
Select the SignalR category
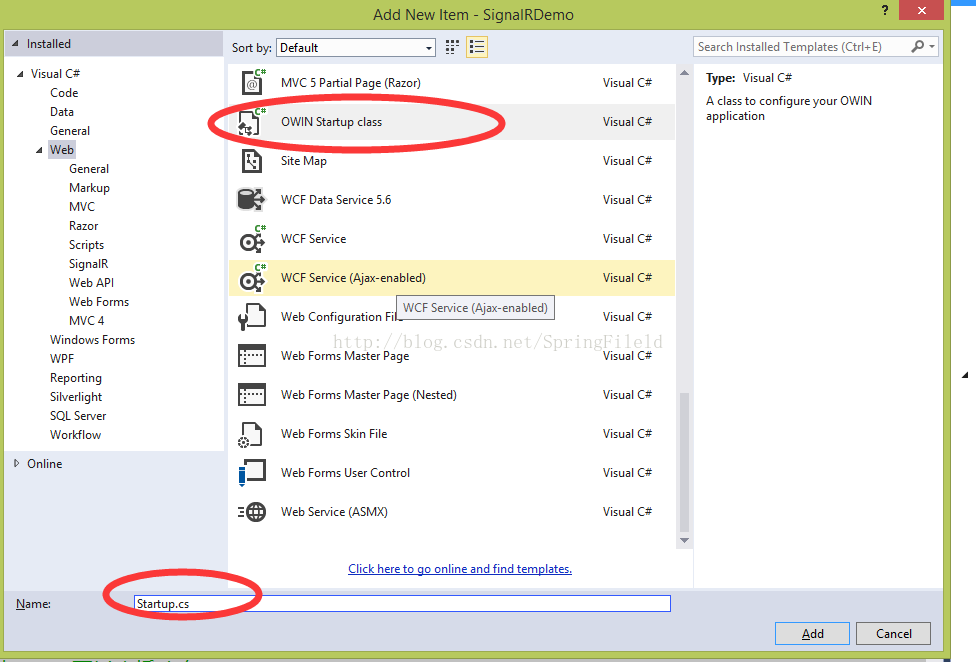(88, 264)
